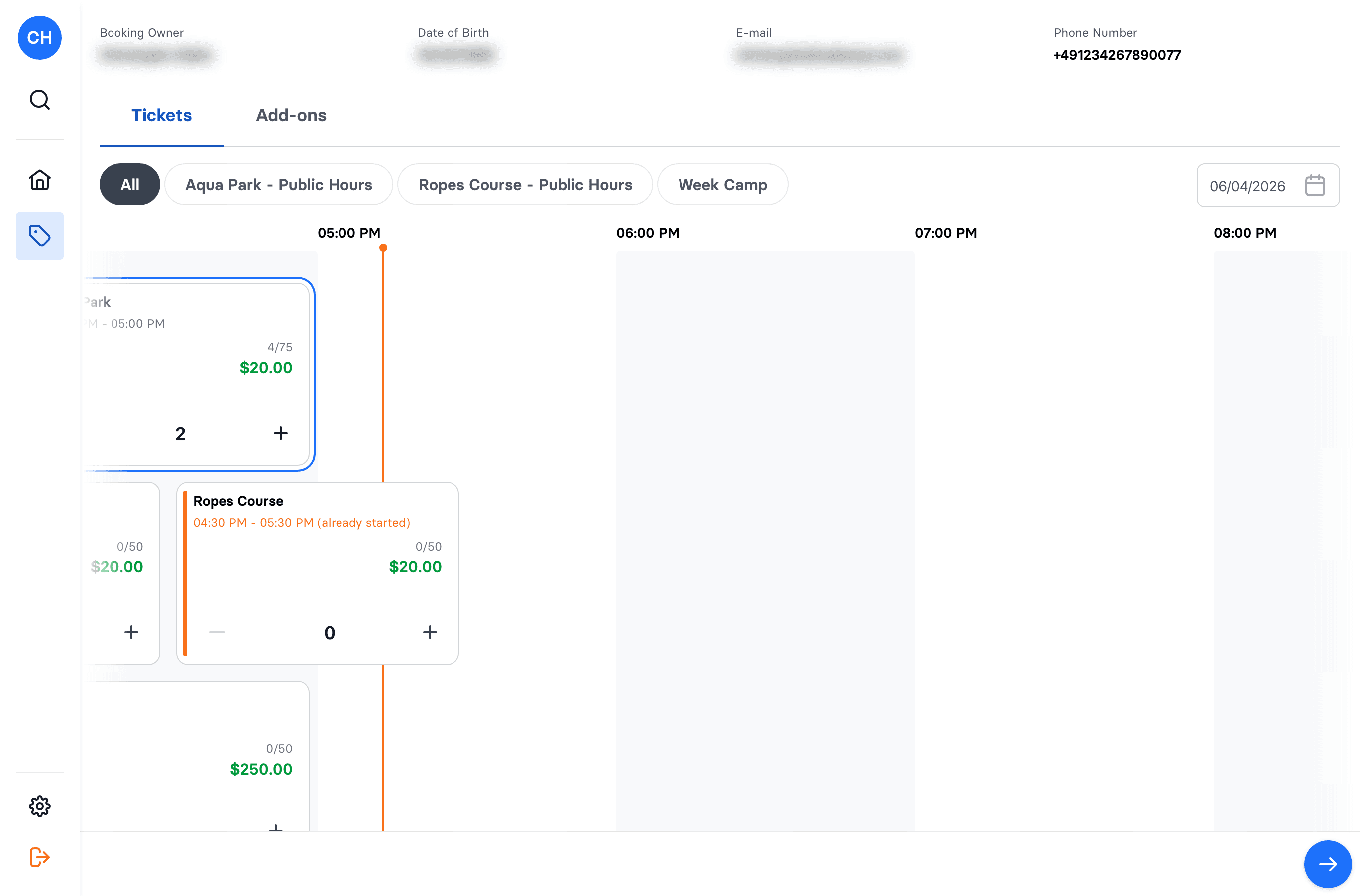
Task: Proceed with the blue arrow button
Action: (x=1328, y=864)
